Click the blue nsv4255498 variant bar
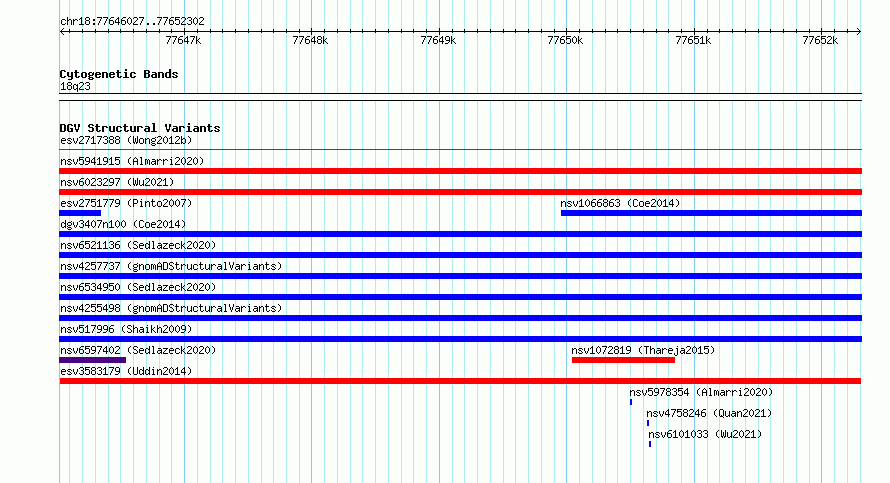 (x=460, y=318)
